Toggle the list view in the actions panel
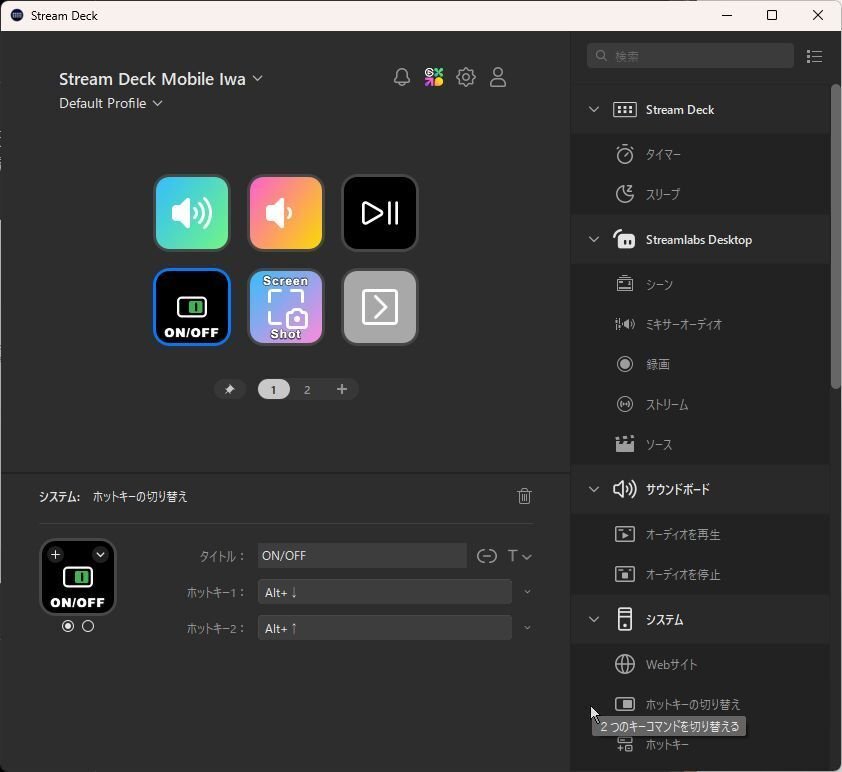 [815, 56]
